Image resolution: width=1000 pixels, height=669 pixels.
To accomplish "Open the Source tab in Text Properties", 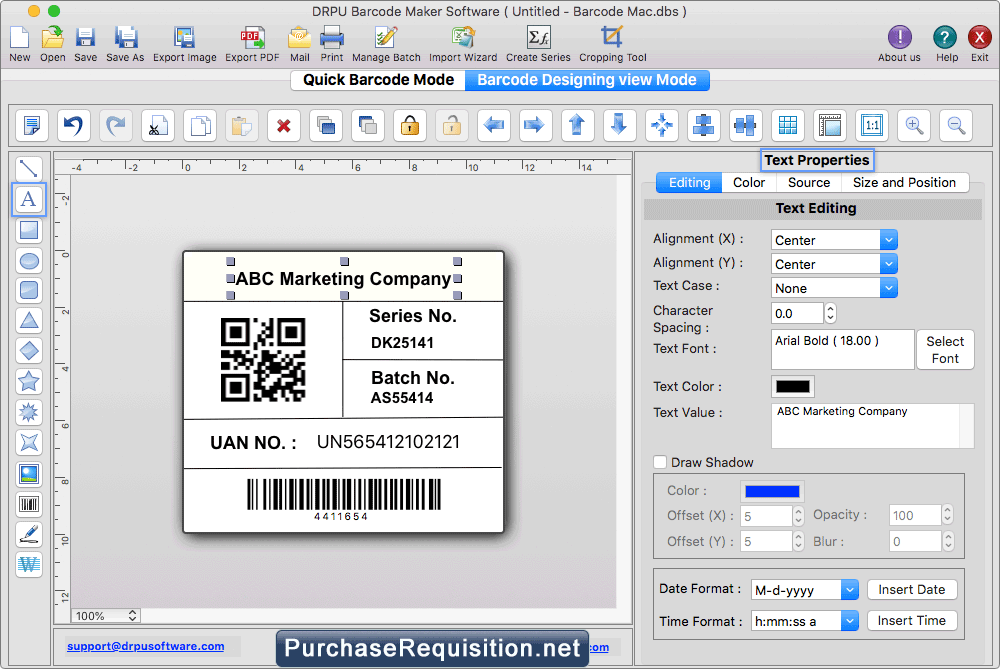I will [x=808, y=182].
